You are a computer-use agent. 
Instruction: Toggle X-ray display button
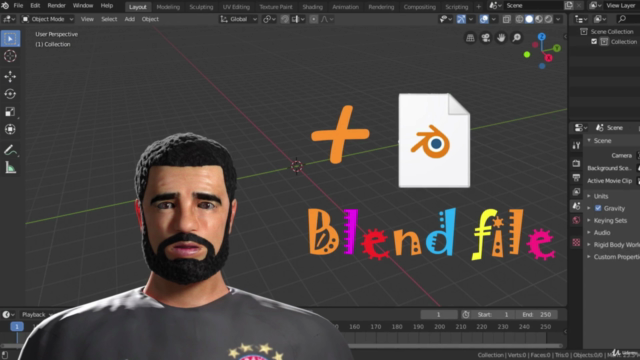[x=507, y=19]
